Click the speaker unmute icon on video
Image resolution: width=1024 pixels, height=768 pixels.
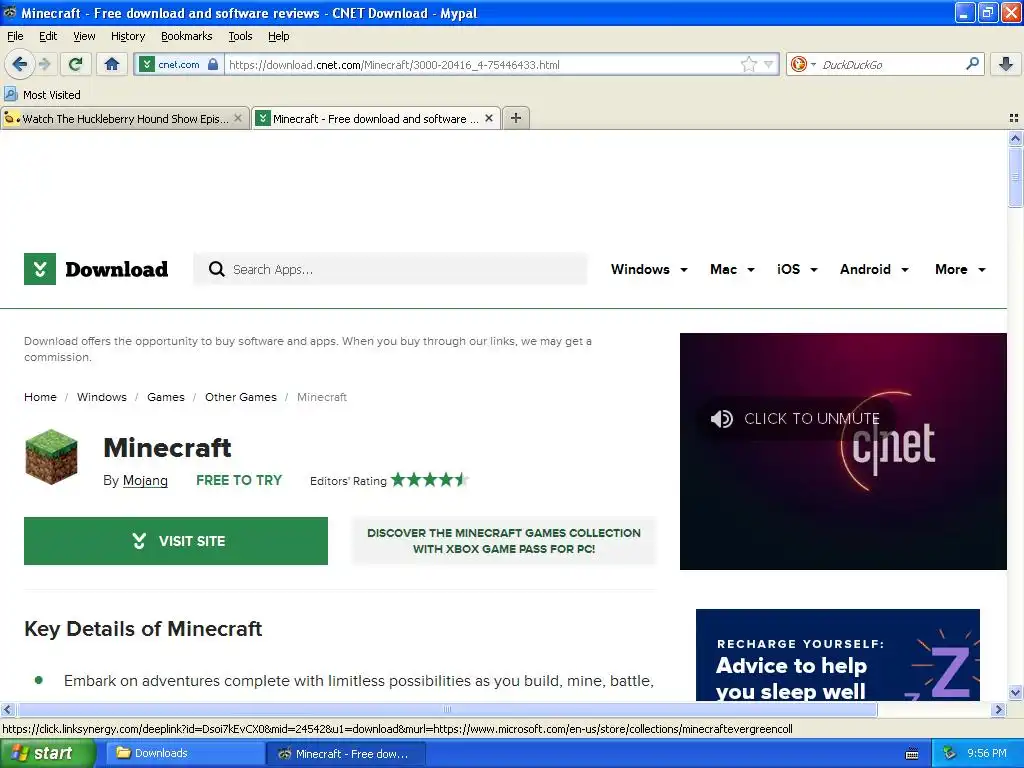click(722, 419)
